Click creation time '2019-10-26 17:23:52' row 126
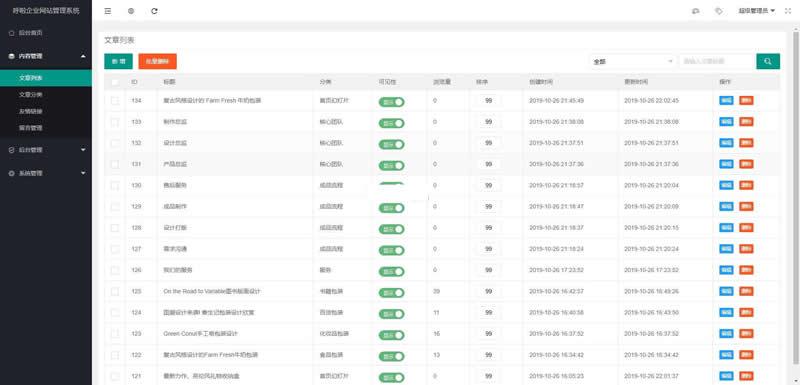 [557, 270]
